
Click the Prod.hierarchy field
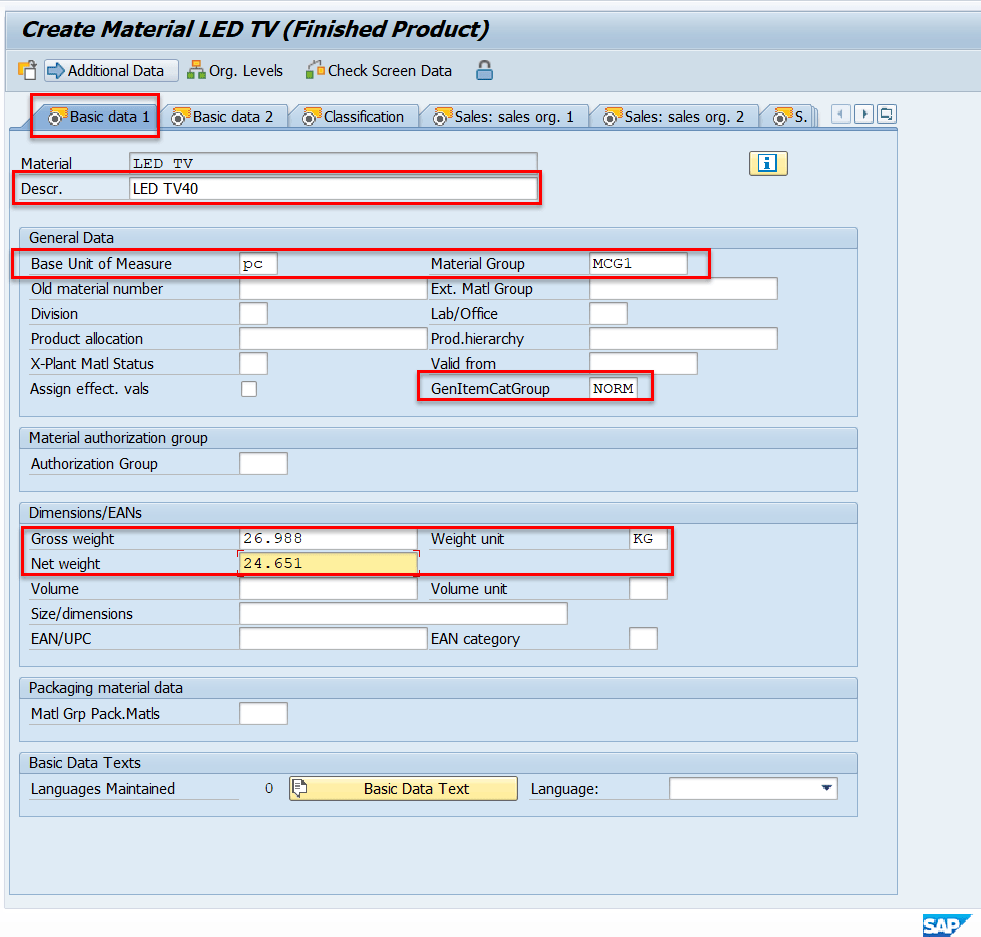coord(683,339)
